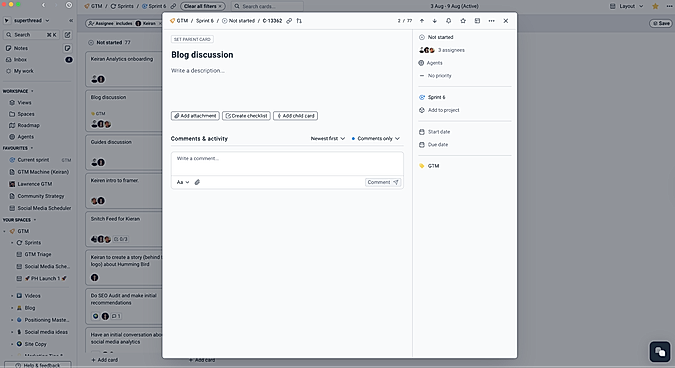Click the paperclip attach icon in comment box

click(x=197, y=182)
